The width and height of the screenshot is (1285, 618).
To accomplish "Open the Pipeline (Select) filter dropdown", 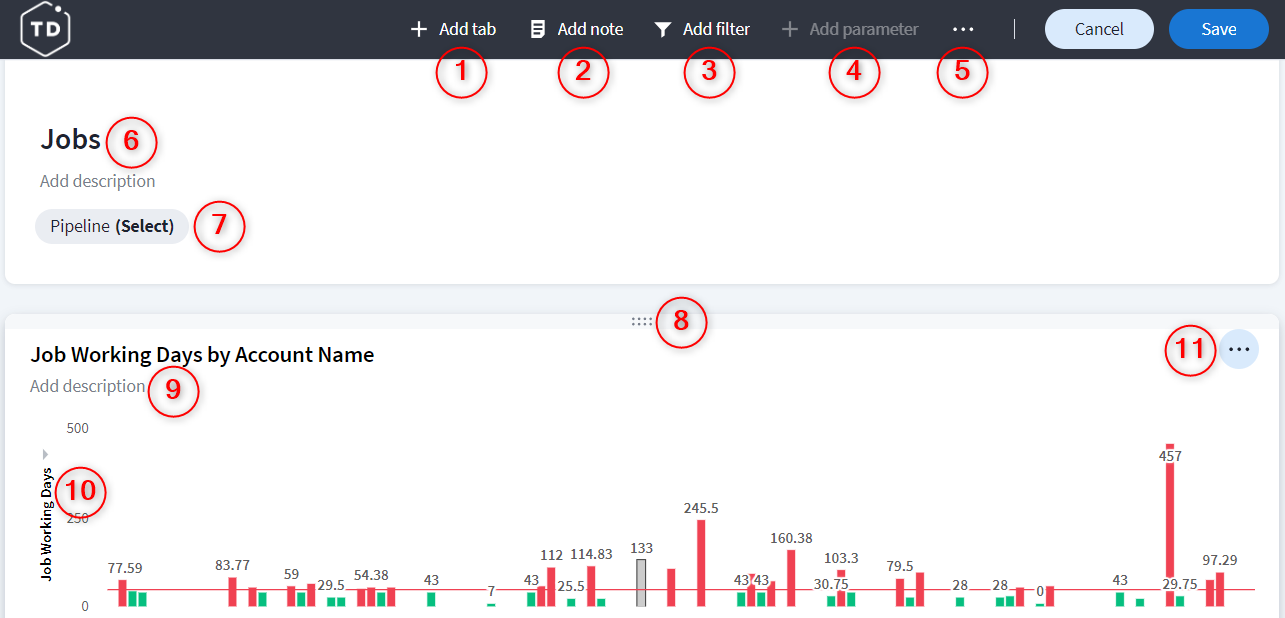I will [111, 226].
